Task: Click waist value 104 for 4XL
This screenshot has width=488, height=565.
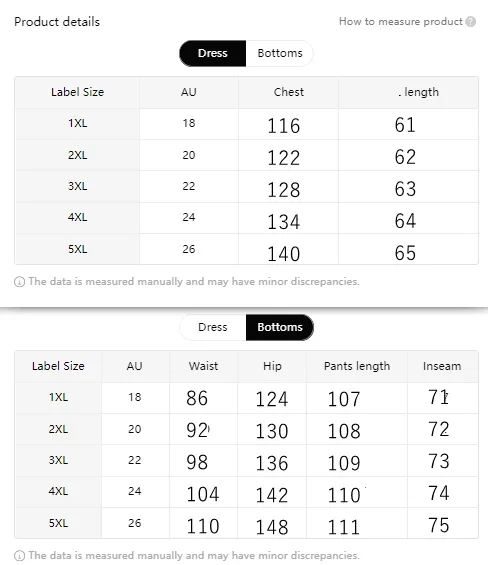Action: point(203,494)
